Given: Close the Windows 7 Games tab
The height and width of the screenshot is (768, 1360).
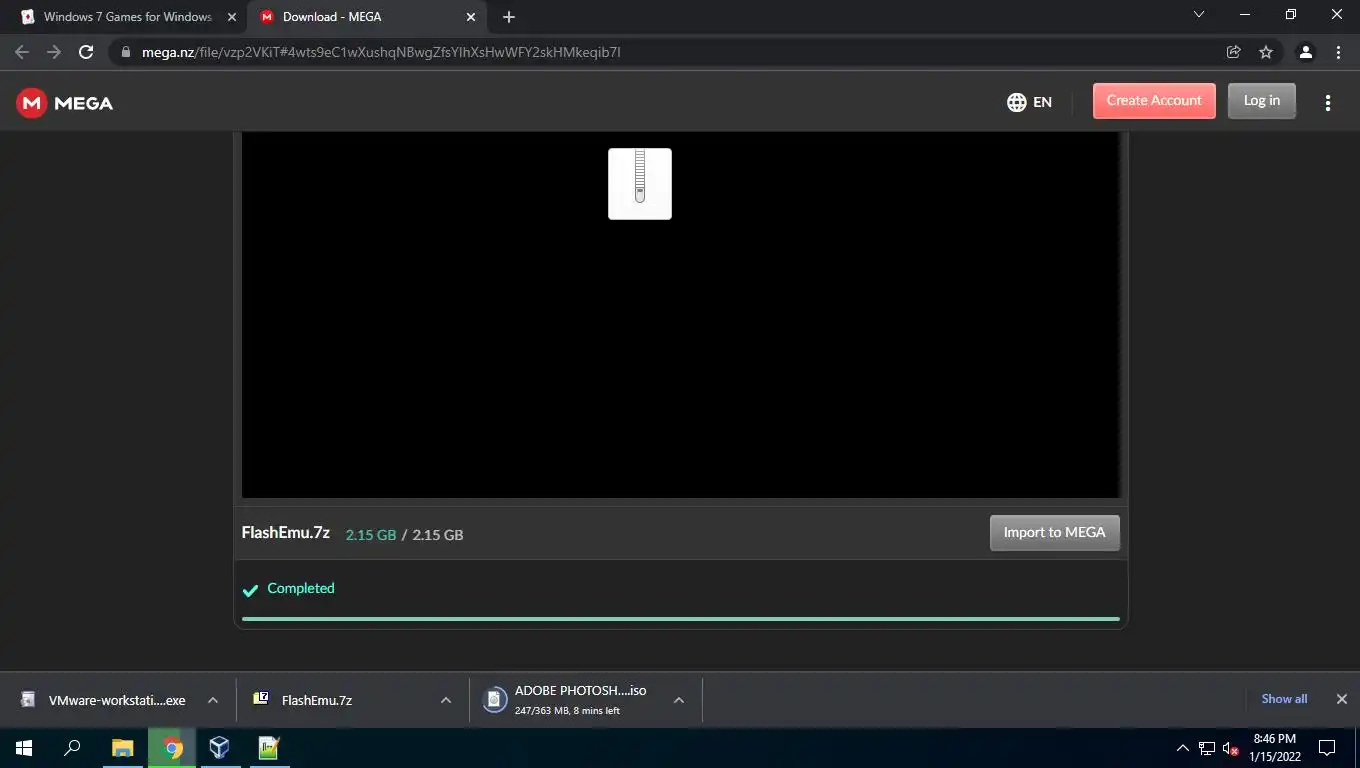Looking at the screenshot, I should 232,17.
